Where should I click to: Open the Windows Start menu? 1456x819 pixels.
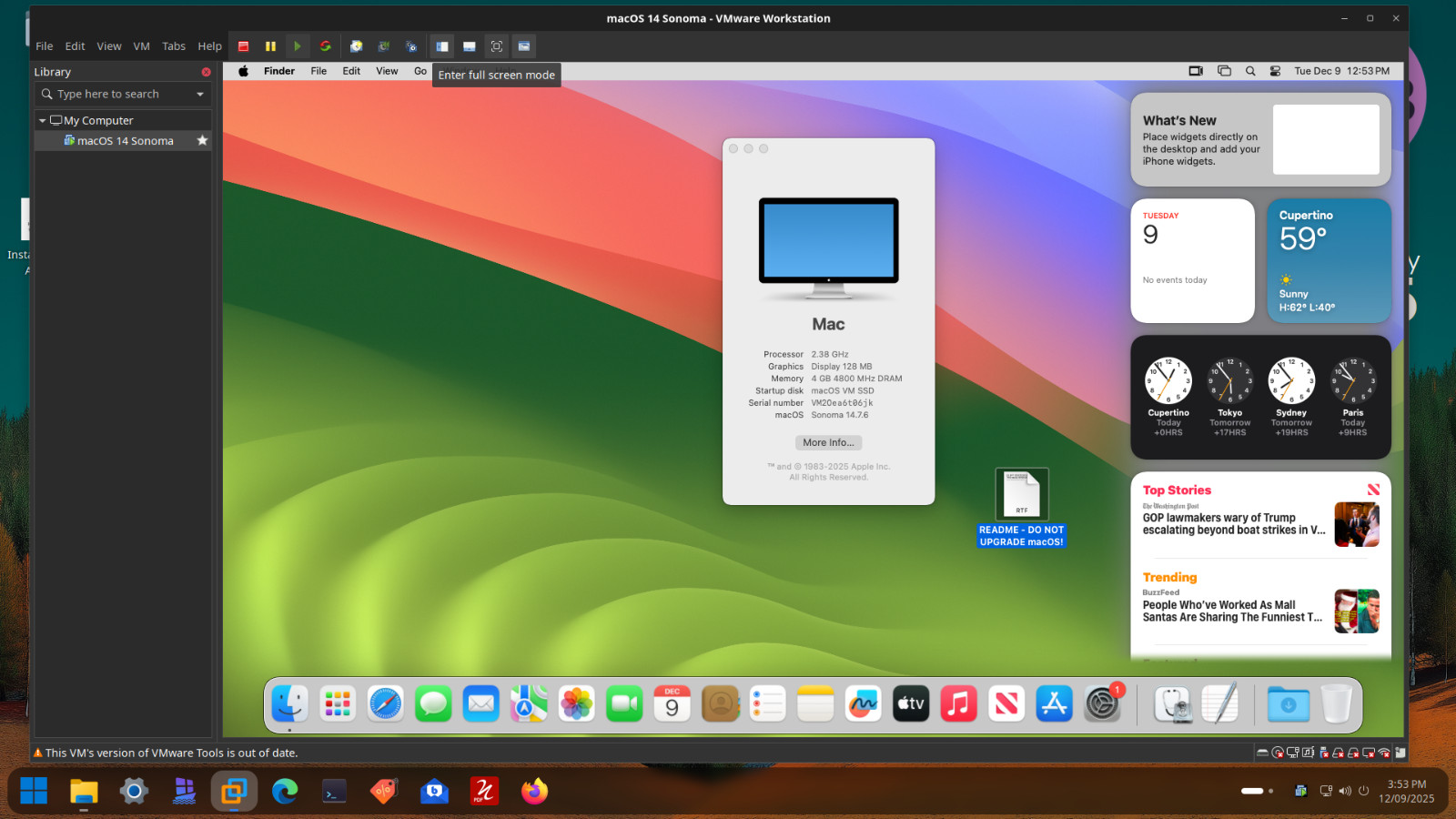point(34,792)
